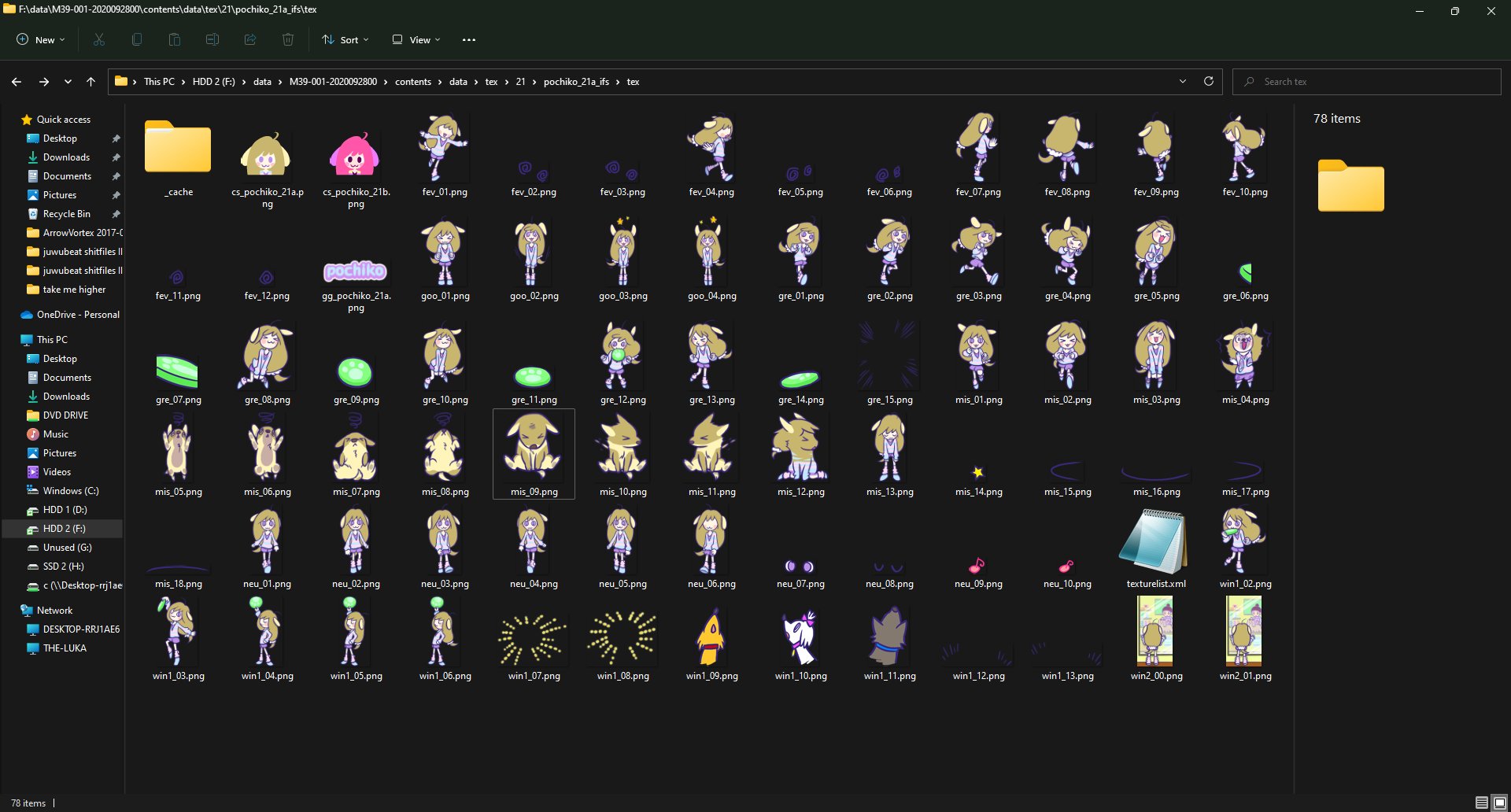Image resolution: width=1511 pixels, height=812 pixels.
Task: Open the Sort dropdown menu
Action: click(x=345, y=40)
